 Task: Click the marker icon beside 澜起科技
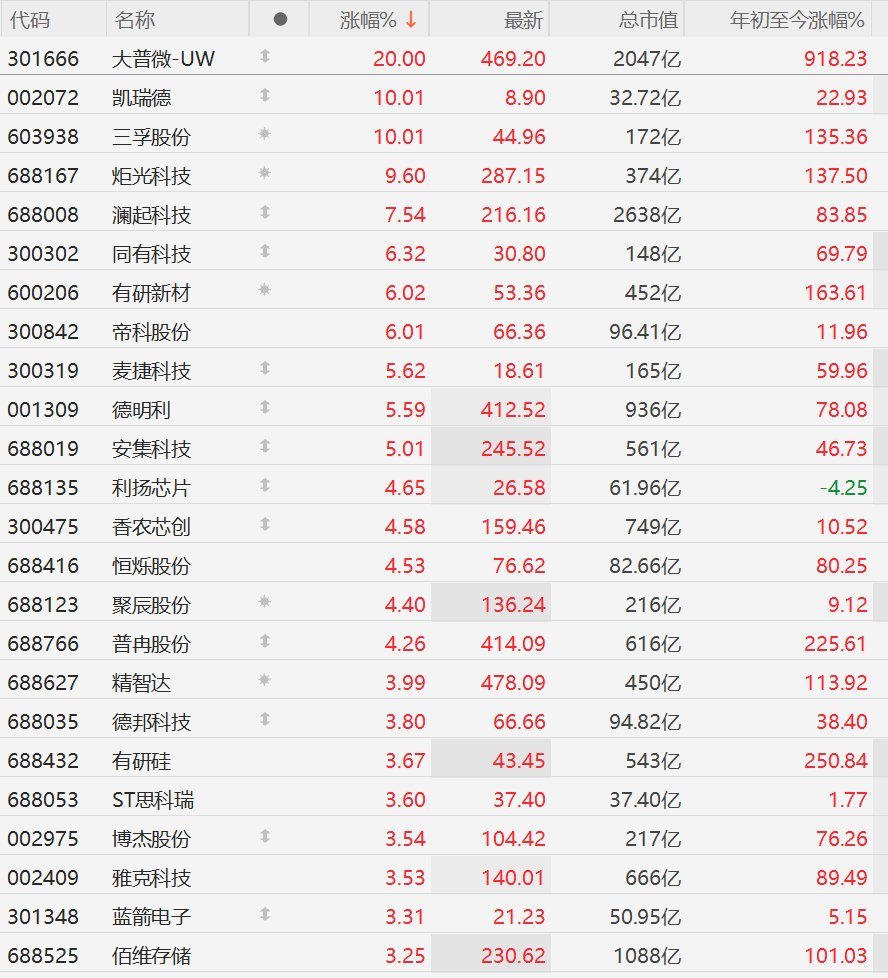point(265,213)
